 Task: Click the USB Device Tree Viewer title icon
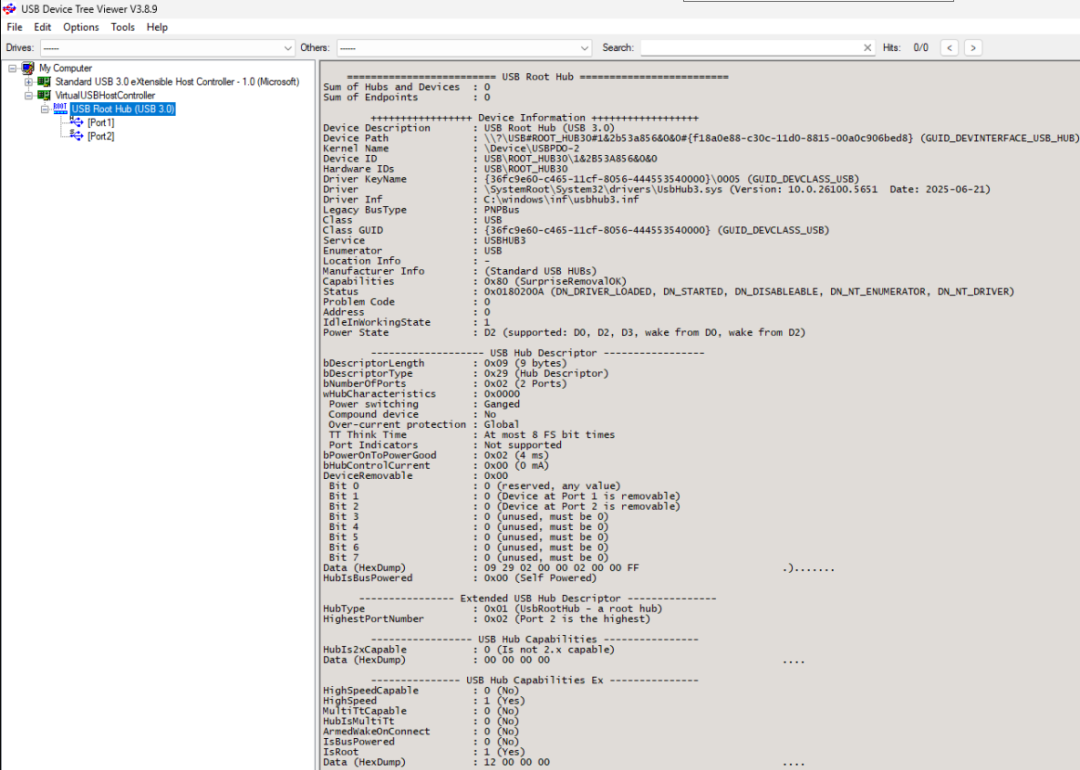pyautogui.click(x=9, y=9)
